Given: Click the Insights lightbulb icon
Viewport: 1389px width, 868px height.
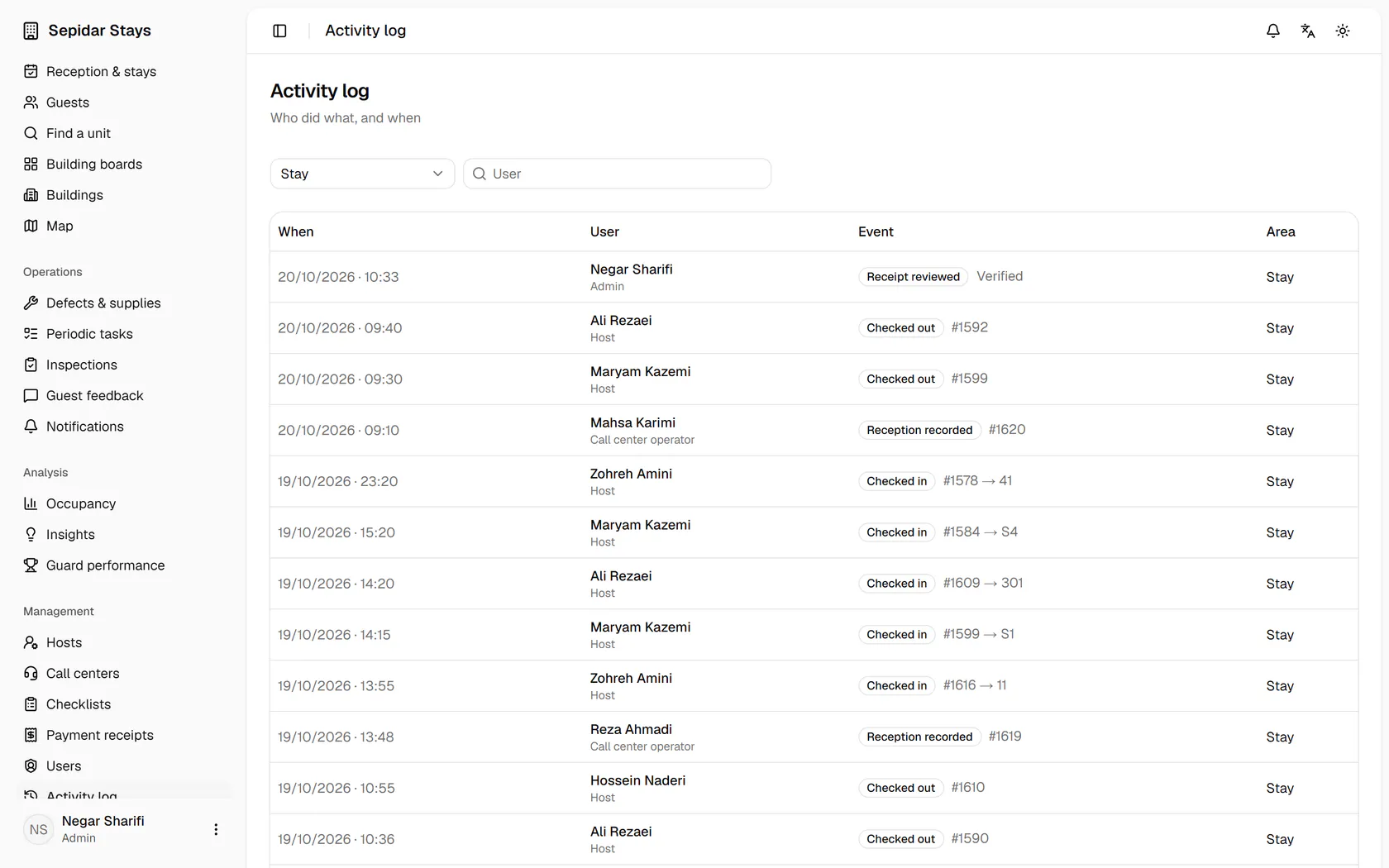Looking at the screenshot, I should point(31,535).
